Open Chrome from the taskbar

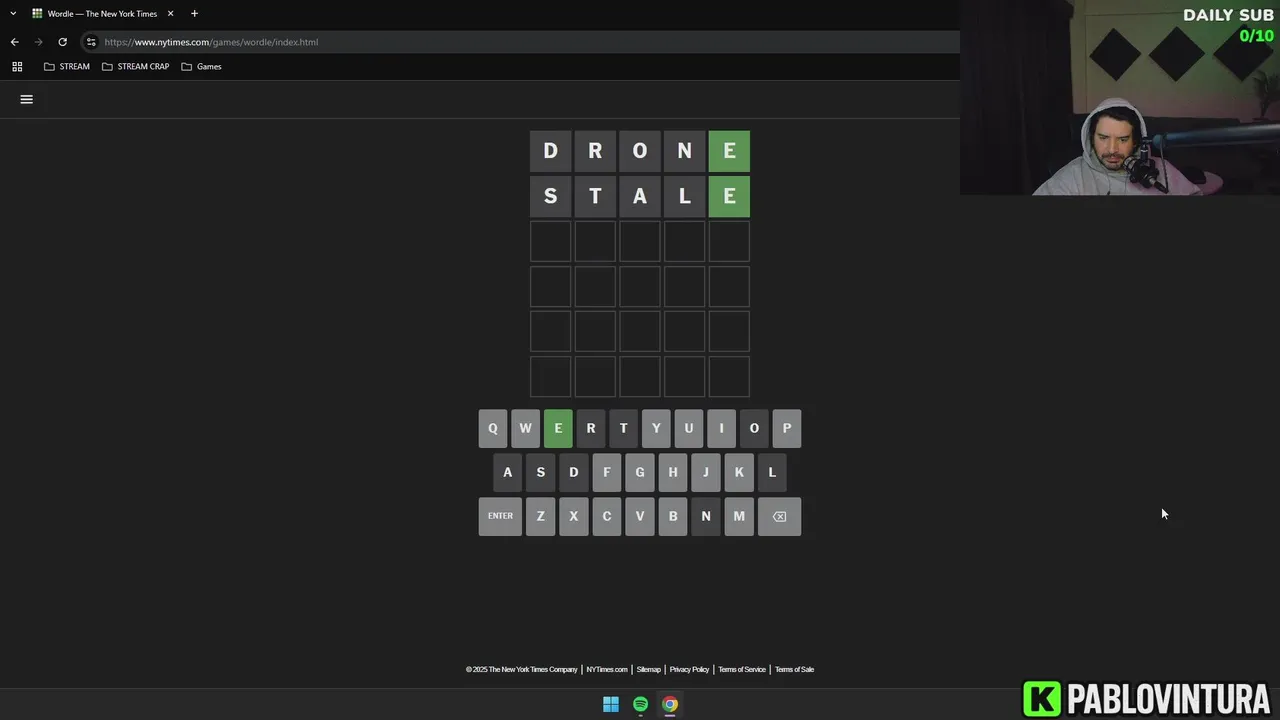click(670, 704)
